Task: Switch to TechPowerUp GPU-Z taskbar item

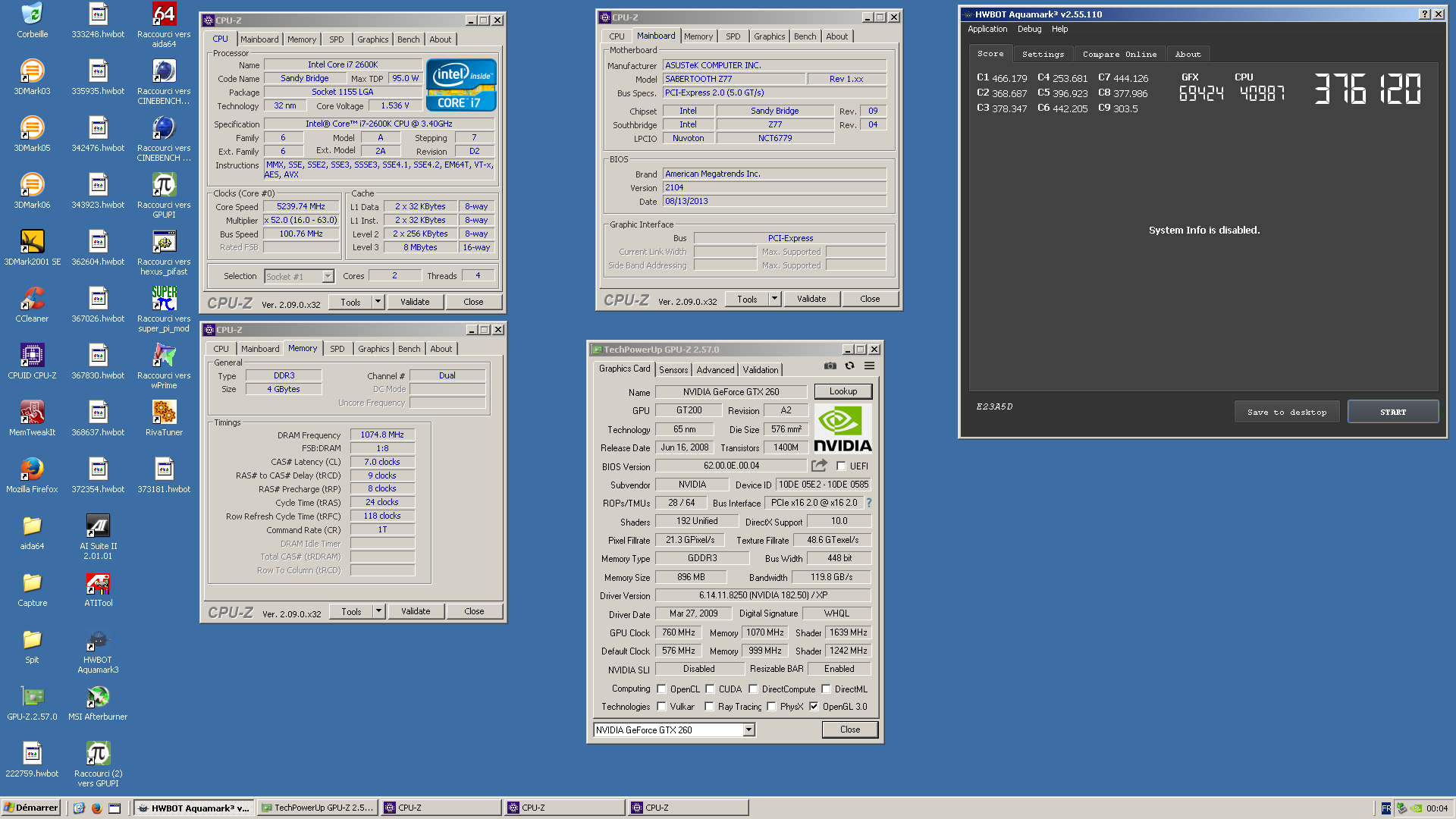Action: pos(318,808)
